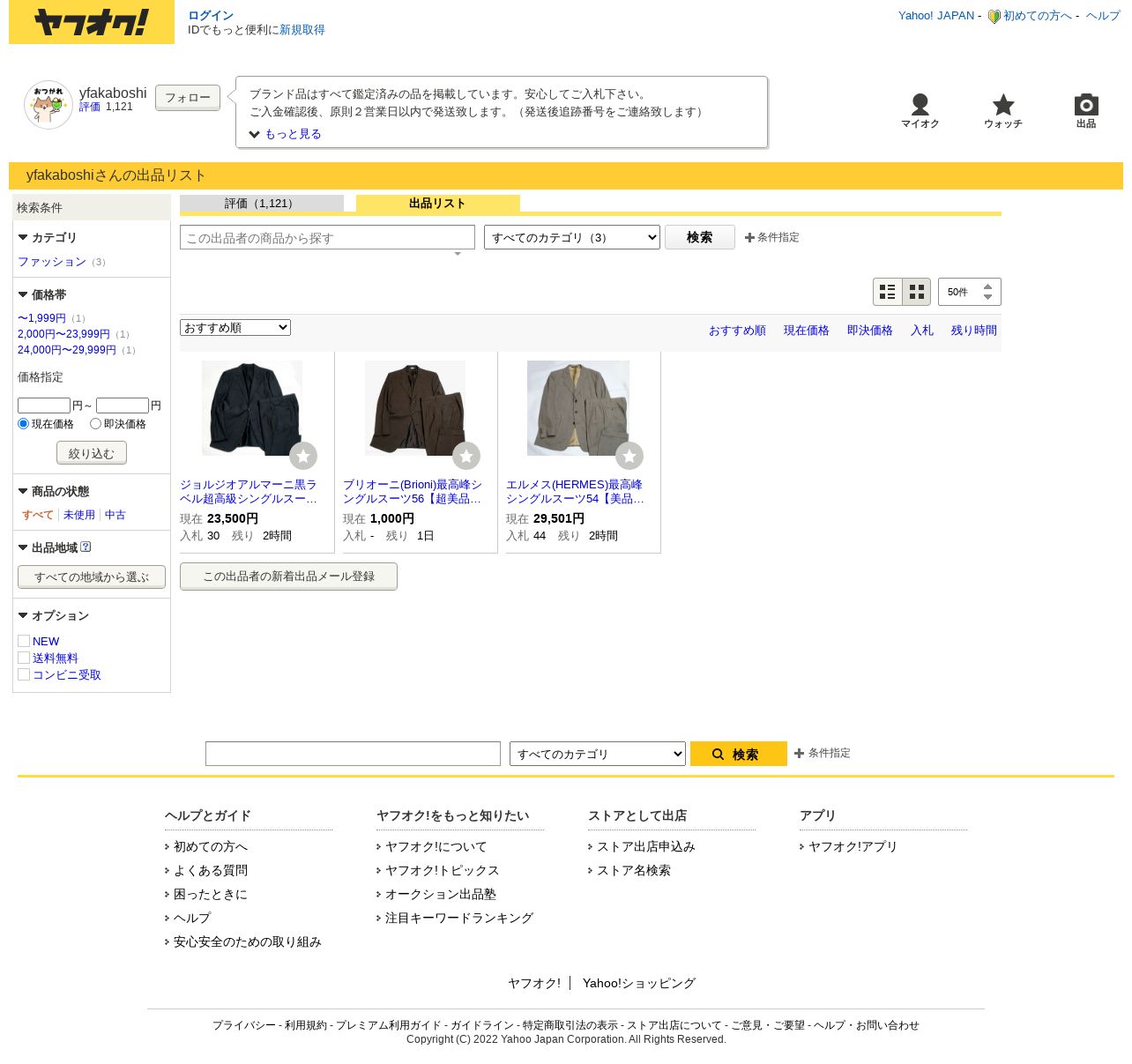1132x1064 pixels.
Task: Click the bottom 条件指定 plus link
Action: tap(823, 753)
